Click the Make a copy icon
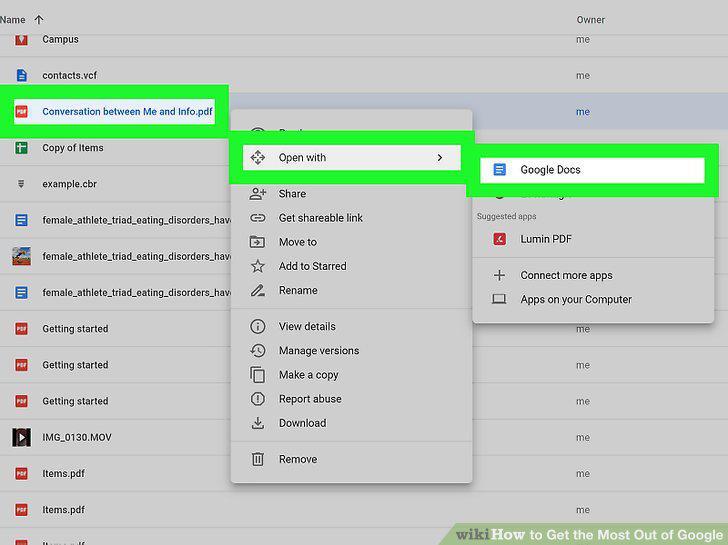 [x=258, y=375]
